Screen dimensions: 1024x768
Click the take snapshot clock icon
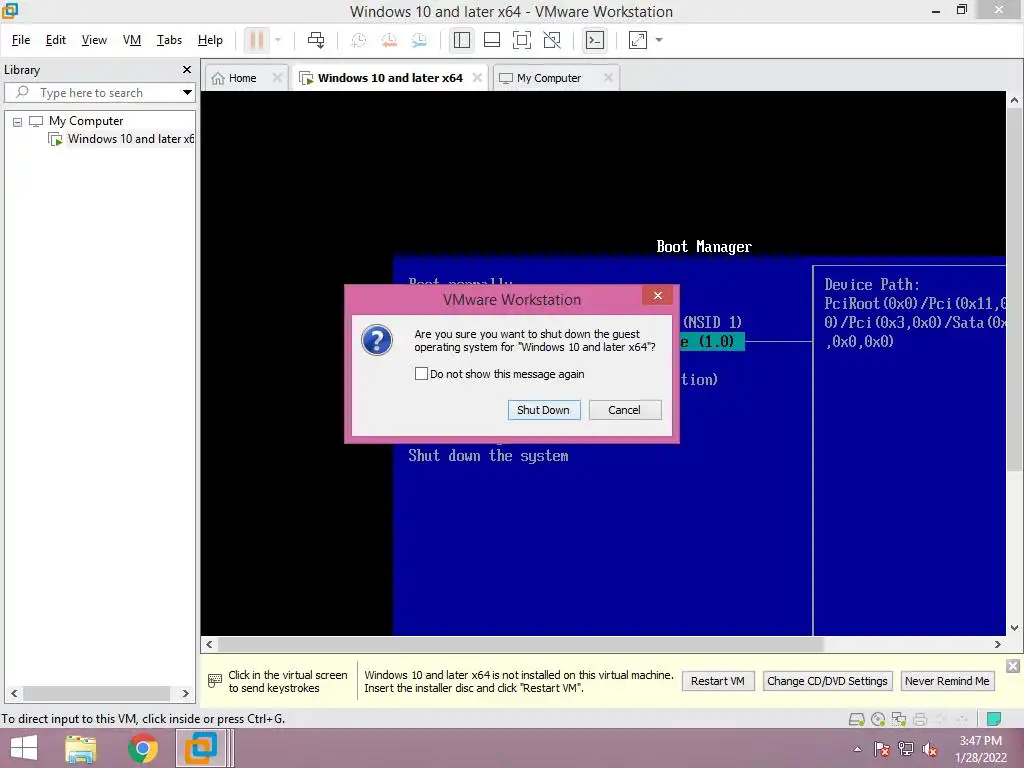click(x=359, y=40)
